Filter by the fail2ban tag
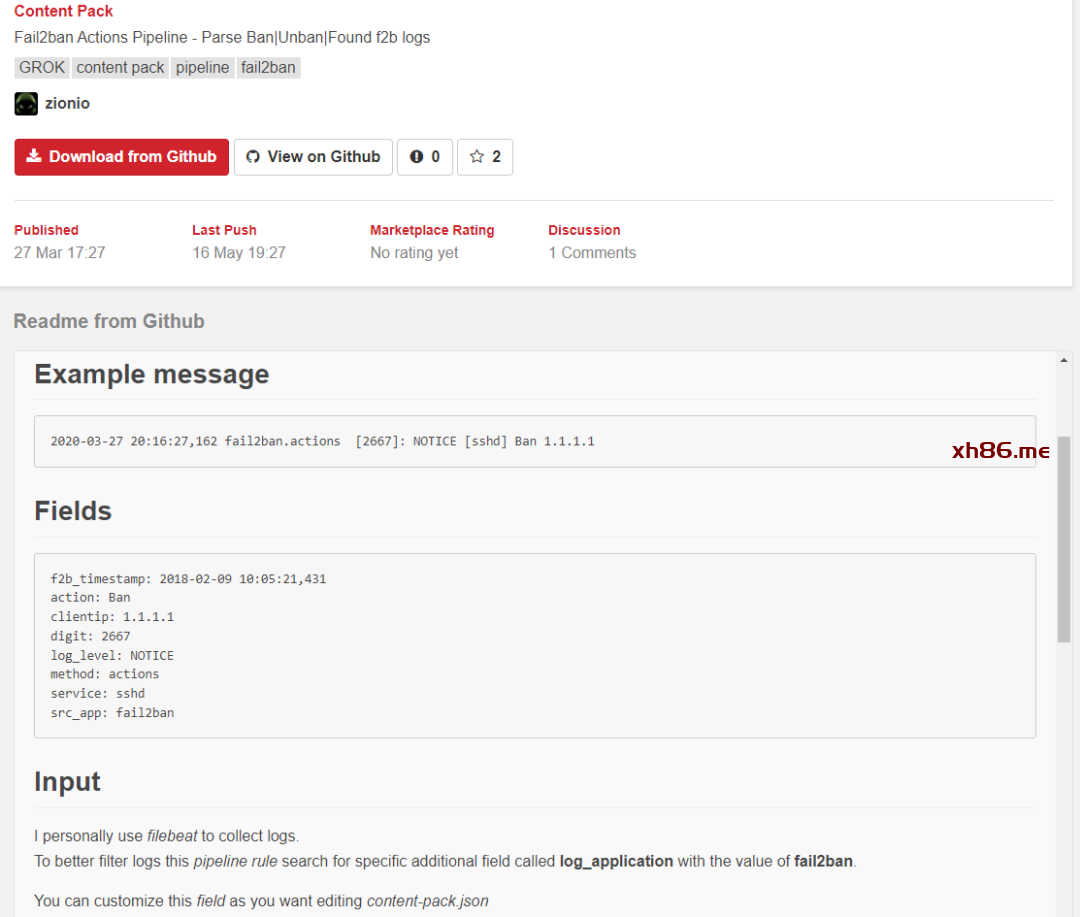Image resolution: width=1080 pixels, height=917 pixels. [268, 68]
